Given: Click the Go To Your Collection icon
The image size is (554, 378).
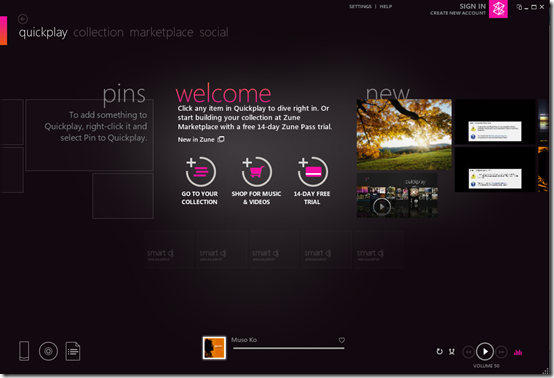Looking at the screenshot, I should pos(201,172).
